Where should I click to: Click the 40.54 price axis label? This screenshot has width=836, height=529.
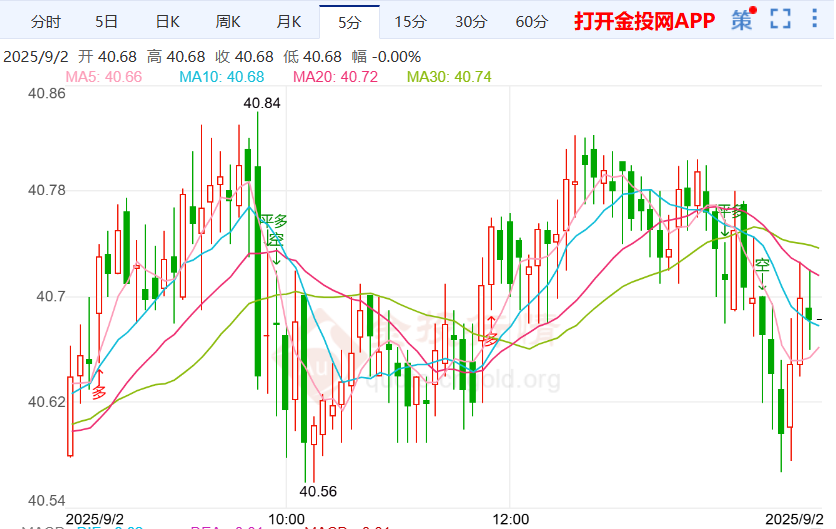[x=47, y=501]
